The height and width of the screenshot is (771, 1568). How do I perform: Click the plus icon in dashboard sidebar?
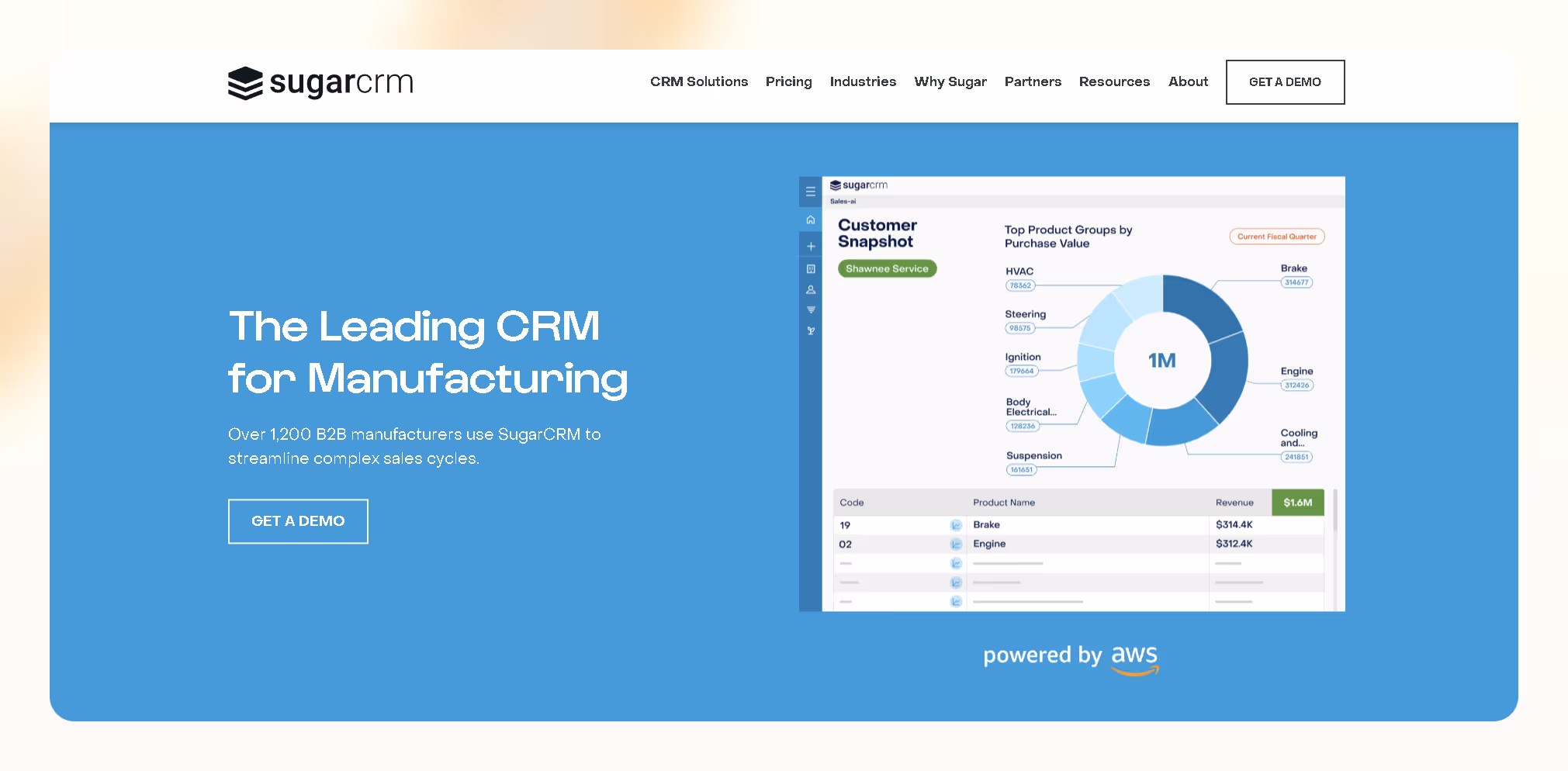coord(810,246)
